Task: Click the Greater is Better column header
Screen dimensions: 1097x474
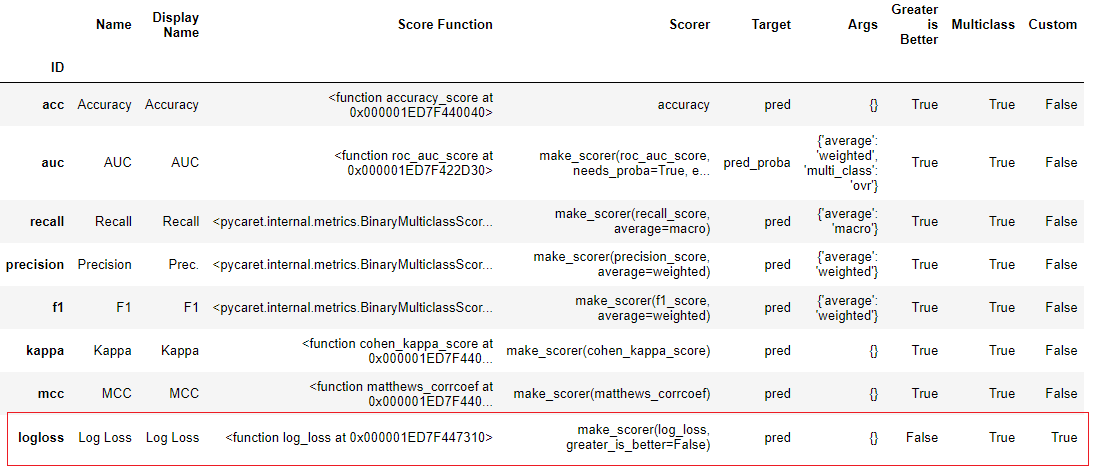Action: point(914,24)
